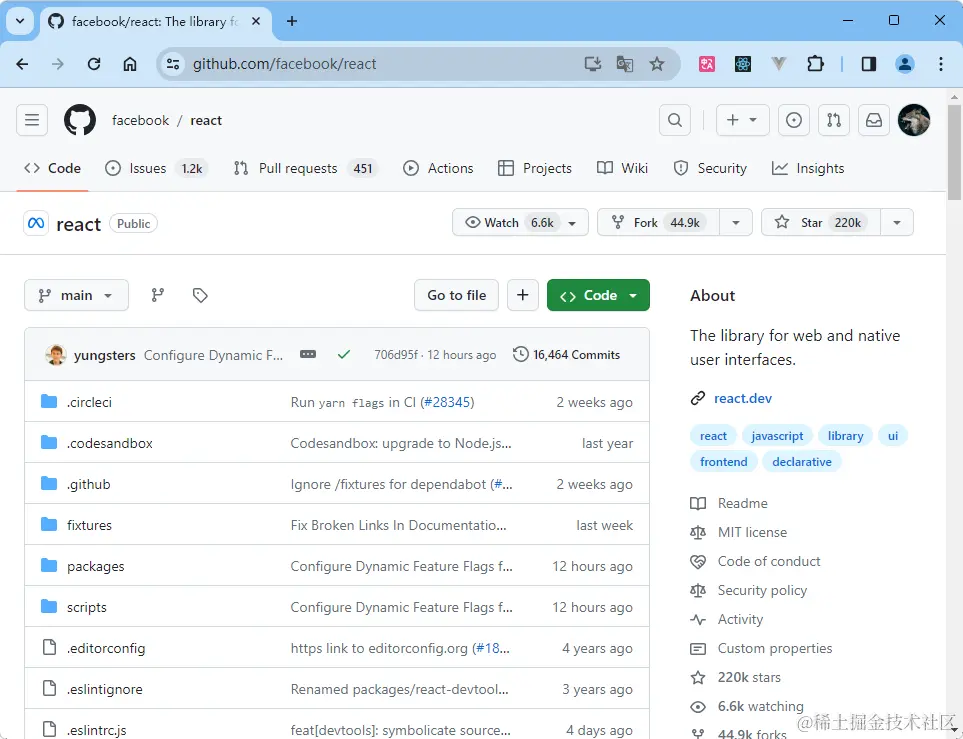The width and height of the screenshot is (963, 739).
Task: Open react.dev website link
Action: tap(743, 398)
